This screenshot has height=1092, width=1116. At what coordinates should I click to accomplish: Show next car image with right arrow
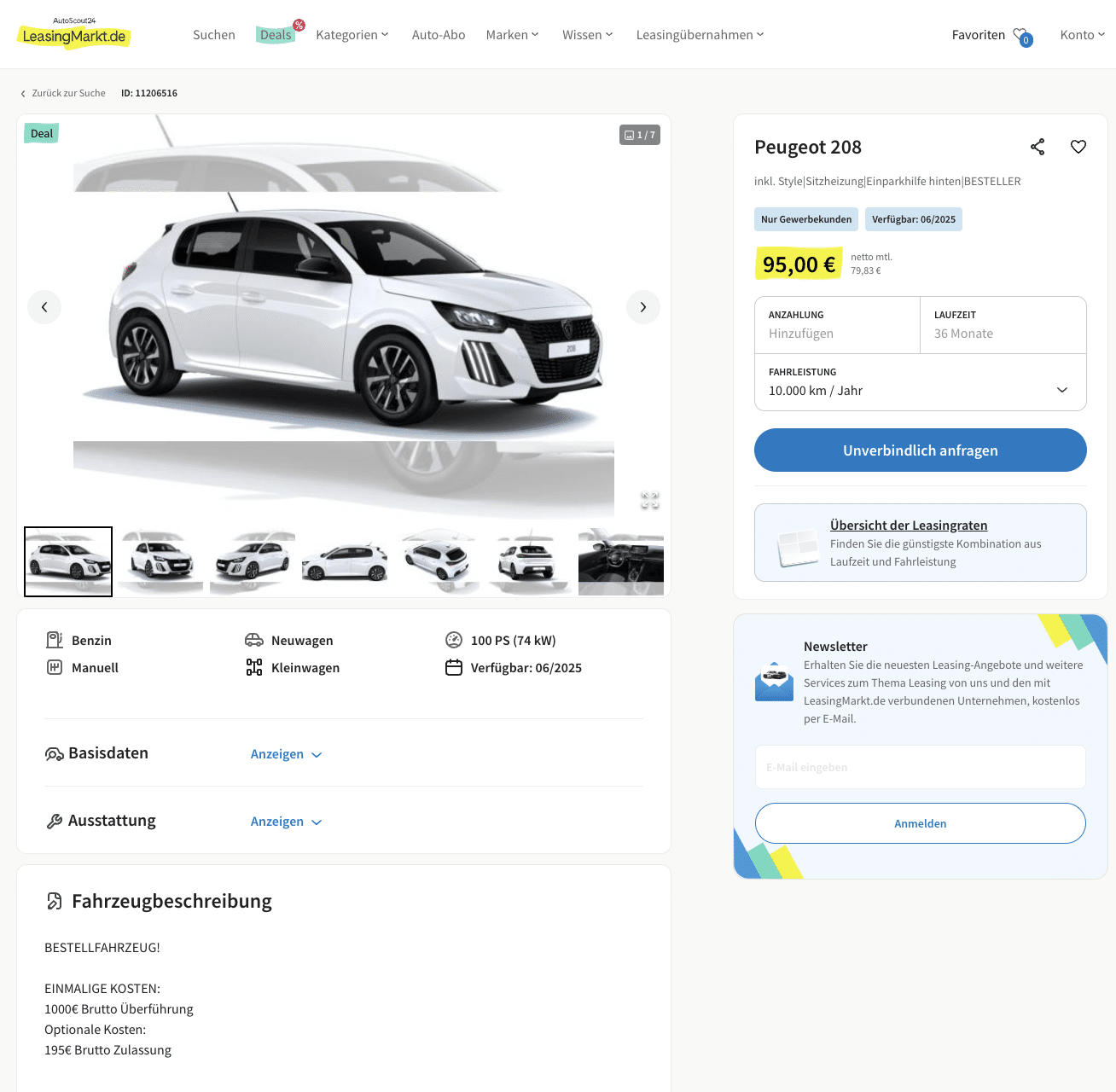point(643,307)
